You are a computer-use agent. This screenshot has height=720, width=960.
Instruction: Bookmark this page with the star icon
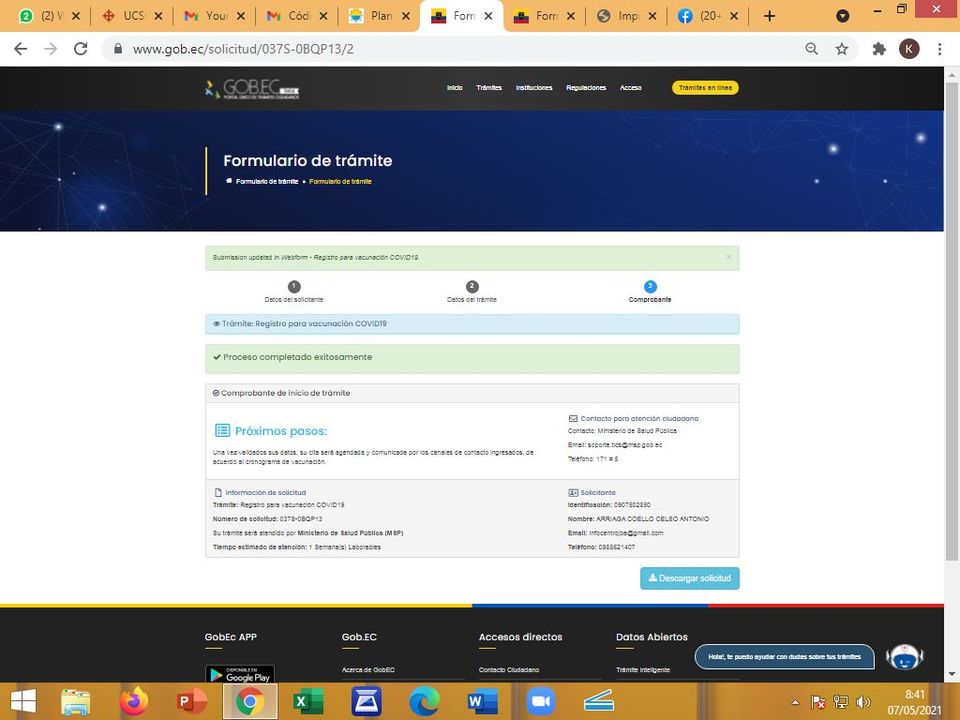[x=842, y=49]
